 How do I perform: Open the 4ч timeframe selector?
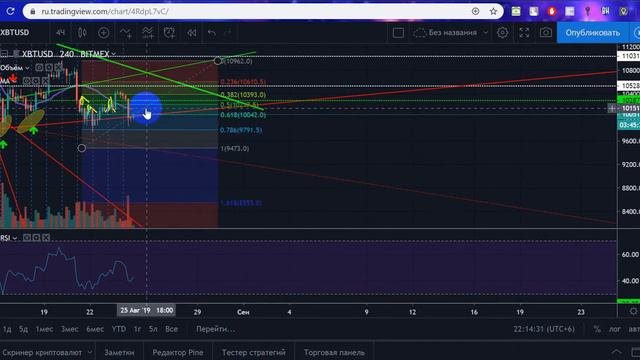click(x=61, y=32)
